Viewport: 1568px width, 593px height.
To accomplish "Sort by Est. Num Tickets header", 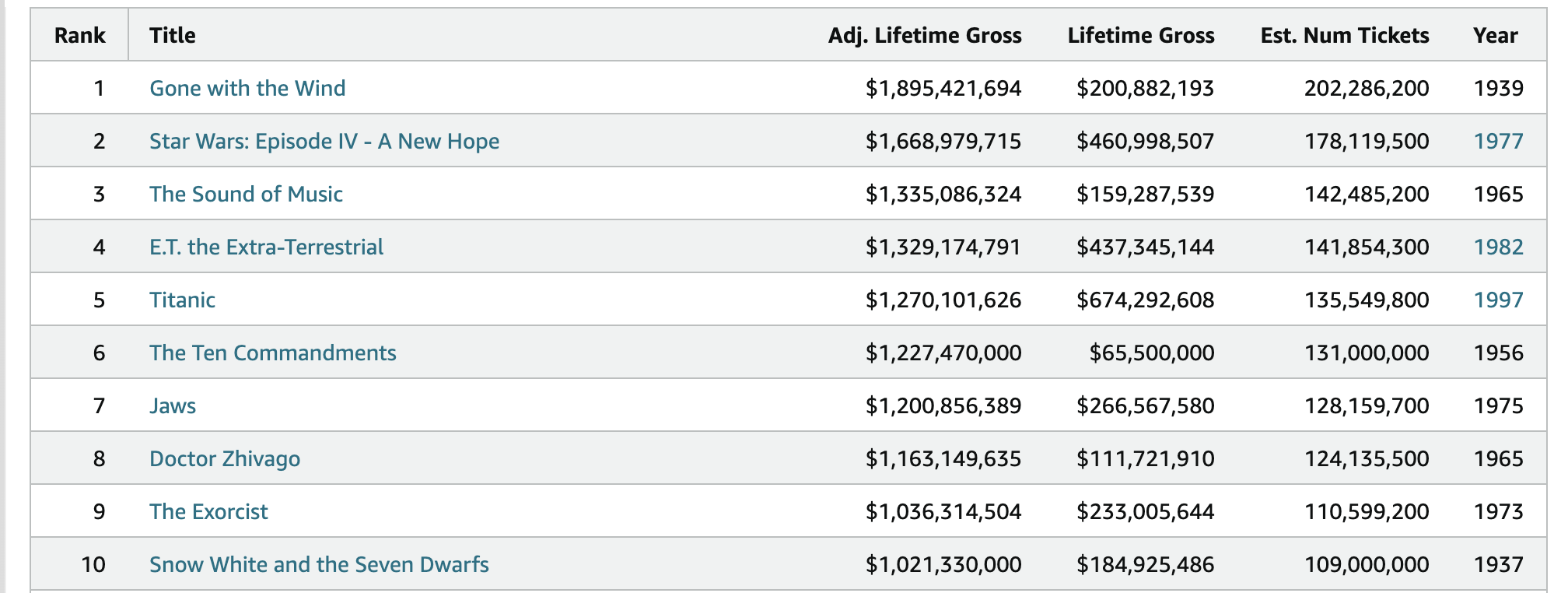I will (x=1344, y=35).
